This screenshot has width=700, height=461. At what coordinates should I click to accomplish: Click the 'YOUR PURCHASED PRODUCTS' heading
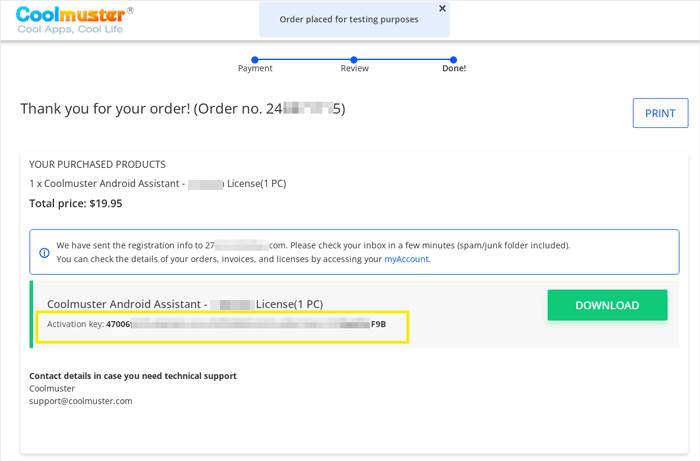(x=97, y=164)
